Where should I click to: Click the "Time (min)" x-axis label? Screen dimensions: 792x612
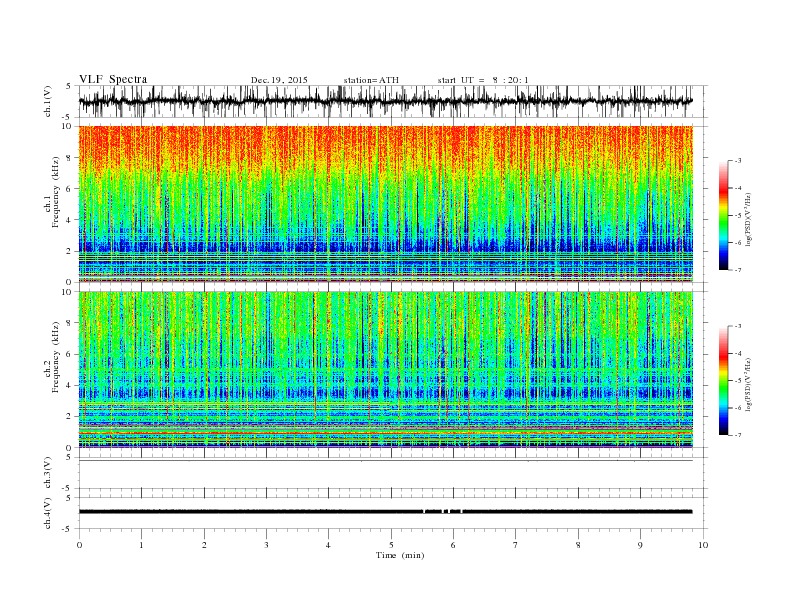(400, 555)
